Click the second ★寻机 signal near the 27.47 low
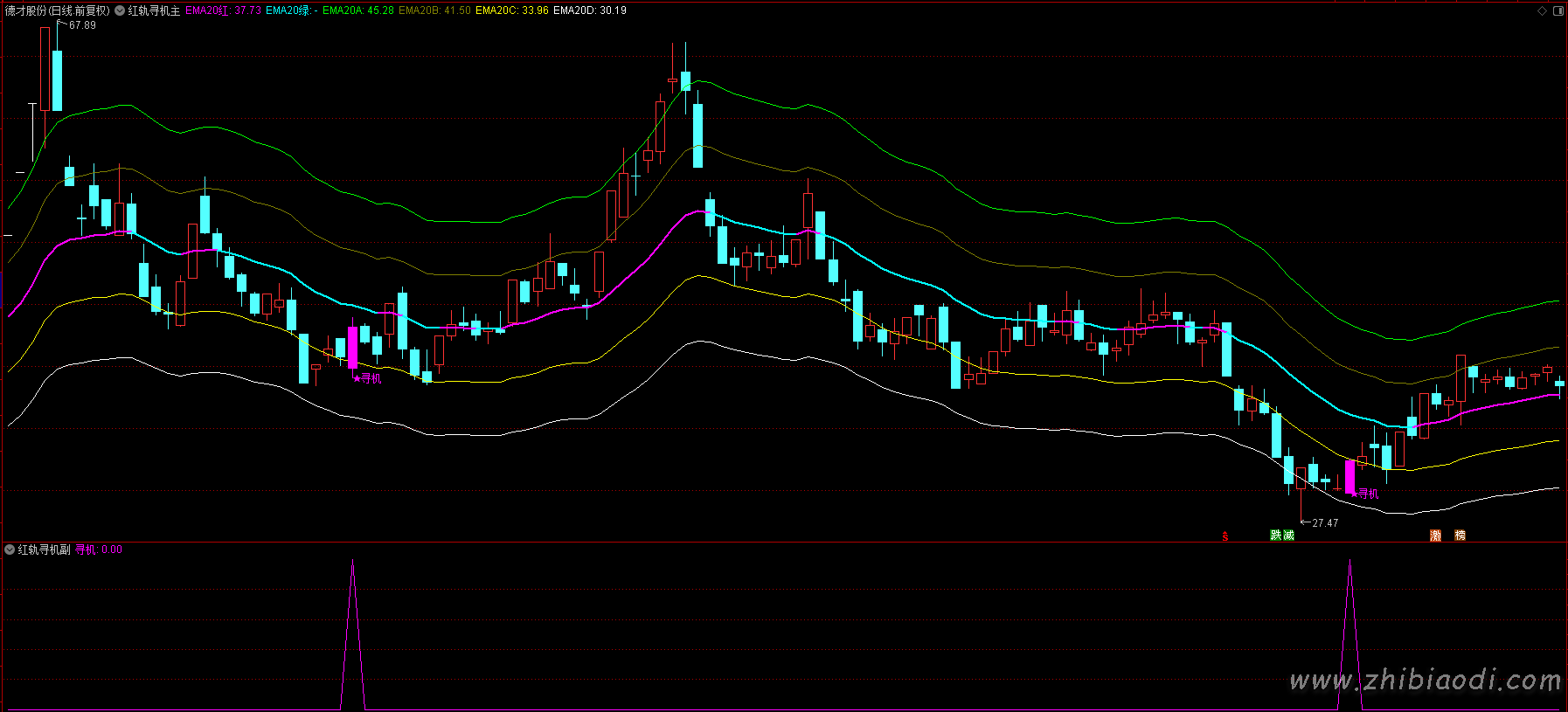Viewport: 1568px width, 712px height. click(1365, 494)
